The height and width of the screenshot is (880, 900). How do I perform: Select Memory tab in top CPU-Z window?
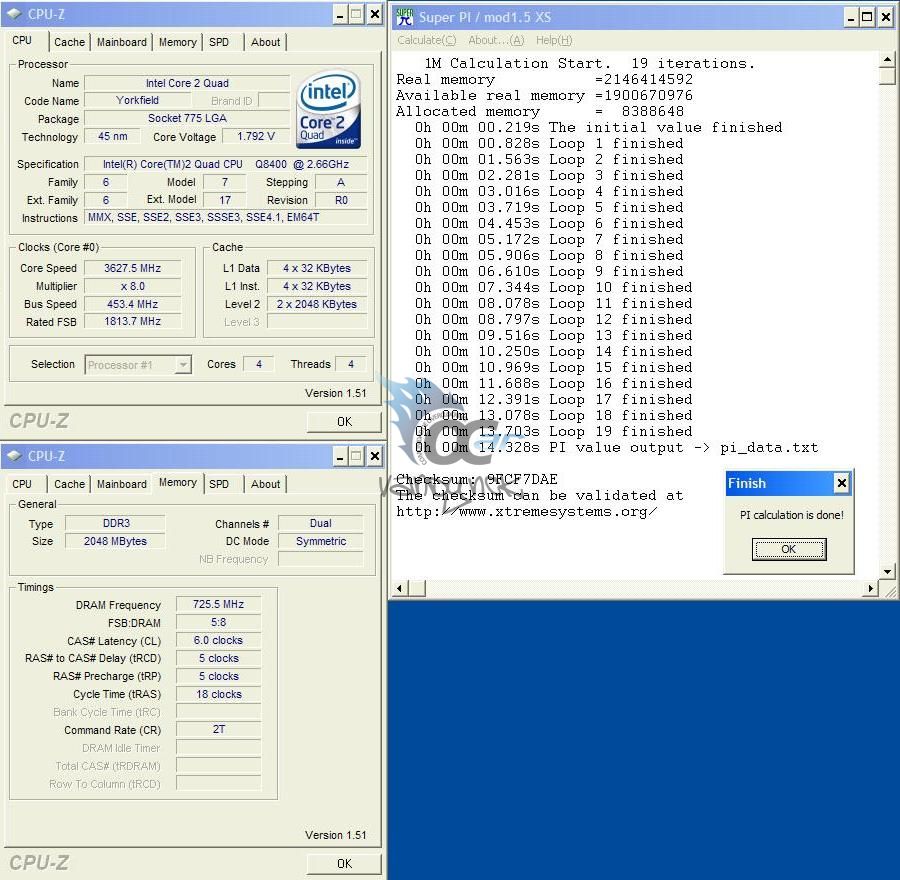click(177, 42)
